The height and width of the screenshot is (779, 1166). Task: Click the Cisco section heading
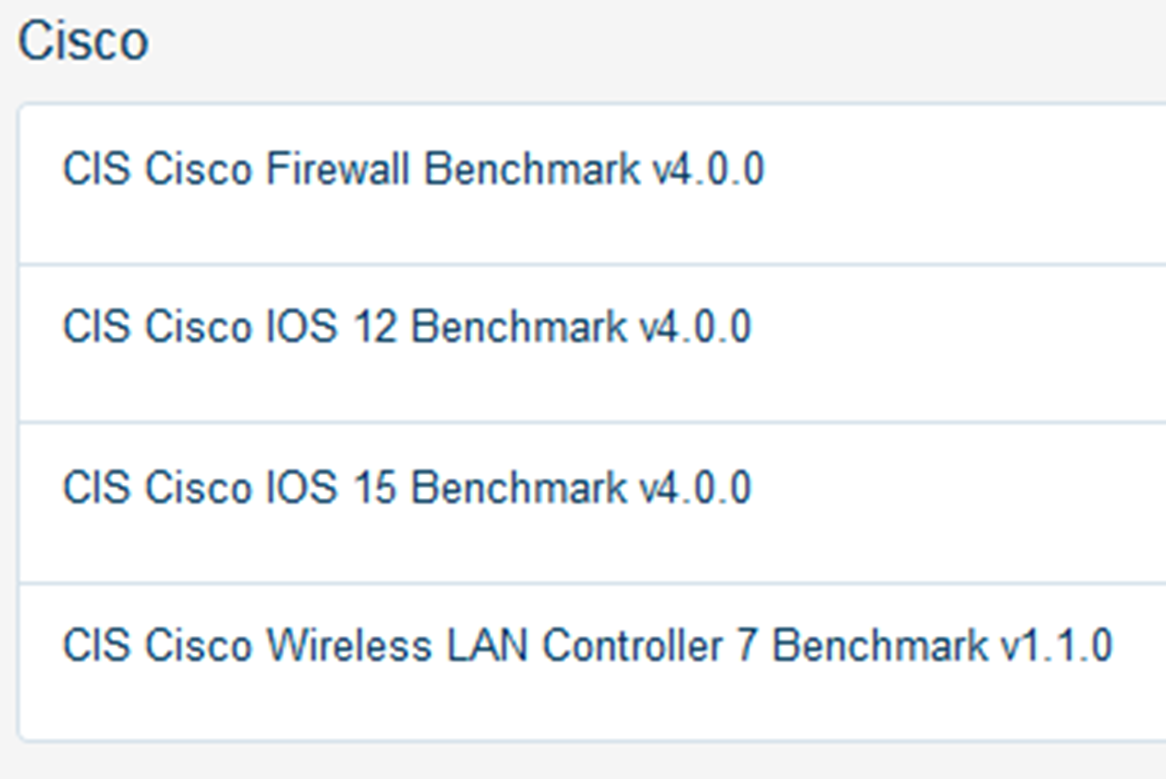[x=83, y=41]
